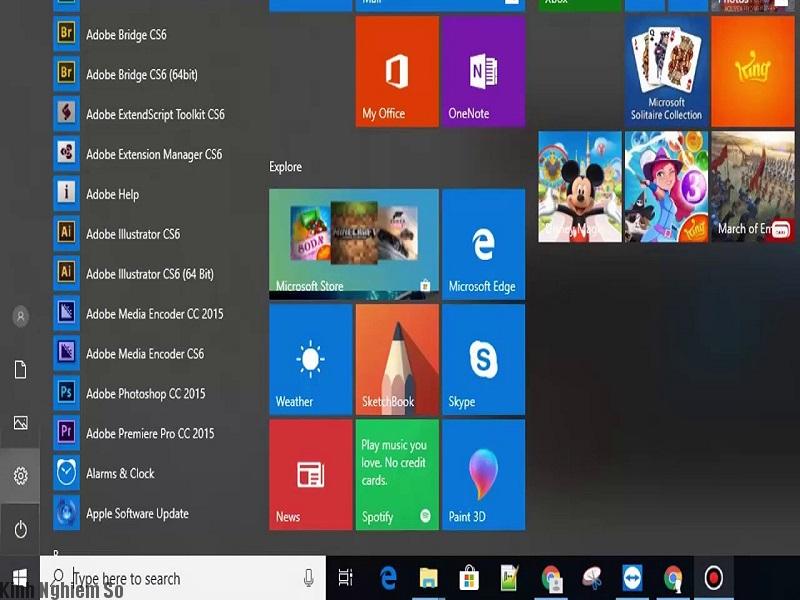Open Task View from the taskbar
Image resolution: width=800 pixels, height=600 pixels.
click(x=345, y=578)
